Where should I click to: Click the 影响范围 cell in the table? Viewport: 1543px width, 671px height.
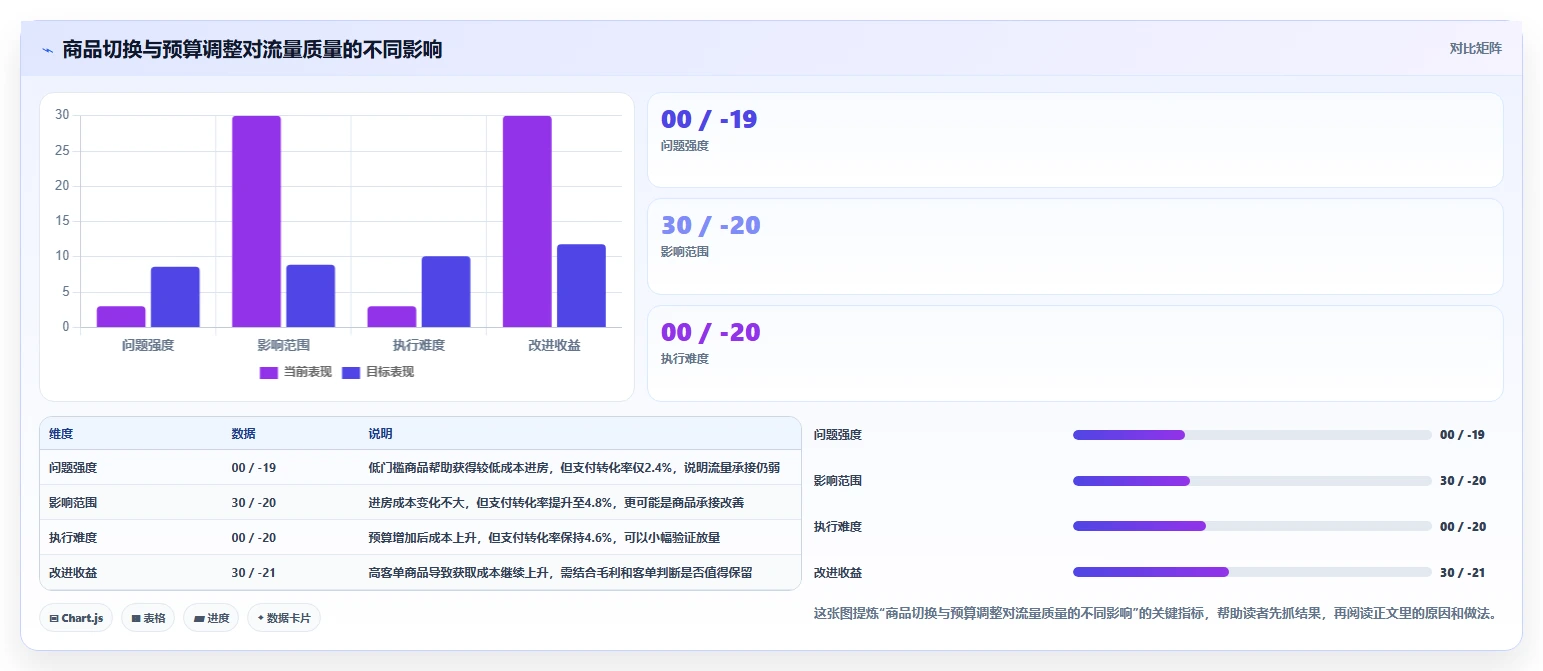(73, 502)
